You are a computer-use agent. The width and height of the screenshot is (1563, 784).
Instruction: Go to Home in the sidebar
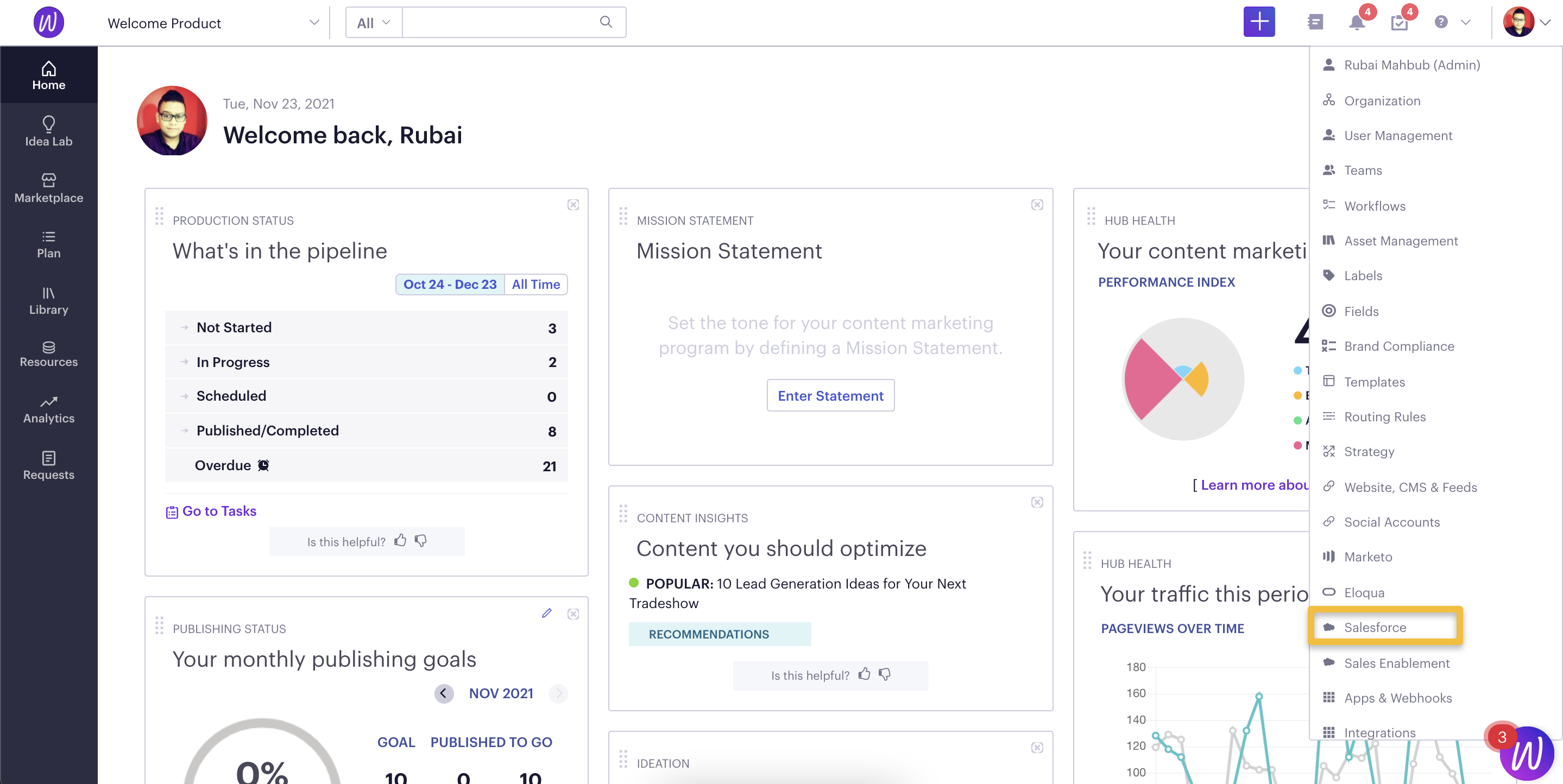click(x=48, y=76)
